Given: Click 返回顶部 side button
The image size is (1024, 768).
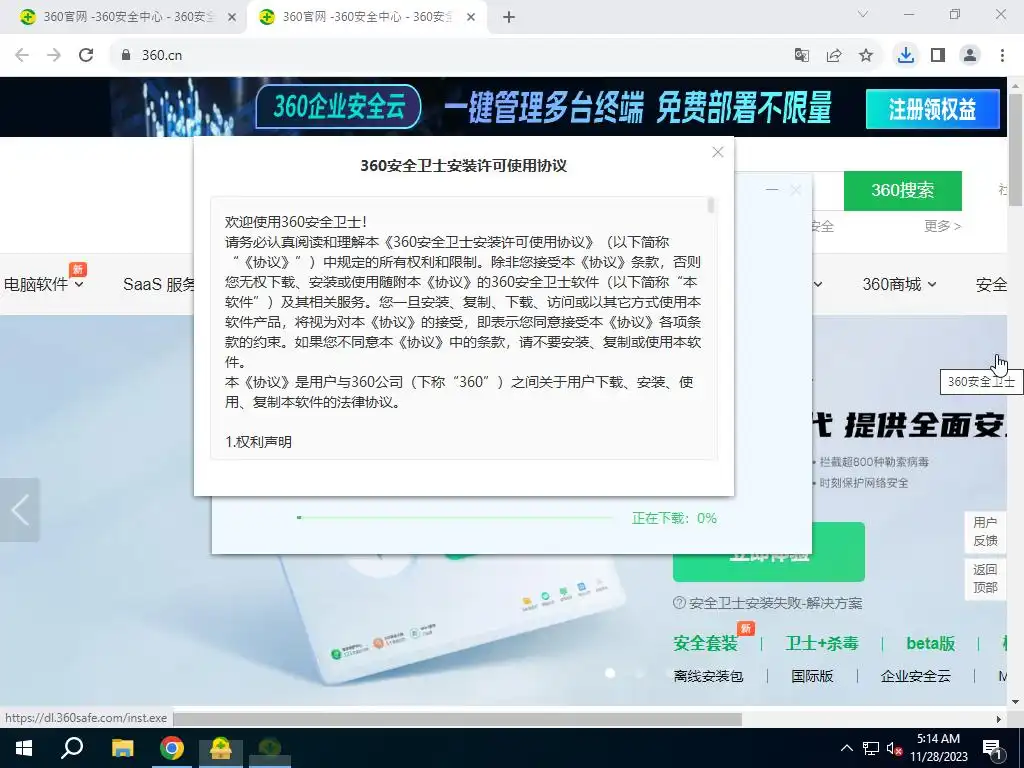Looking at the screenshot, I should (985, 579).
